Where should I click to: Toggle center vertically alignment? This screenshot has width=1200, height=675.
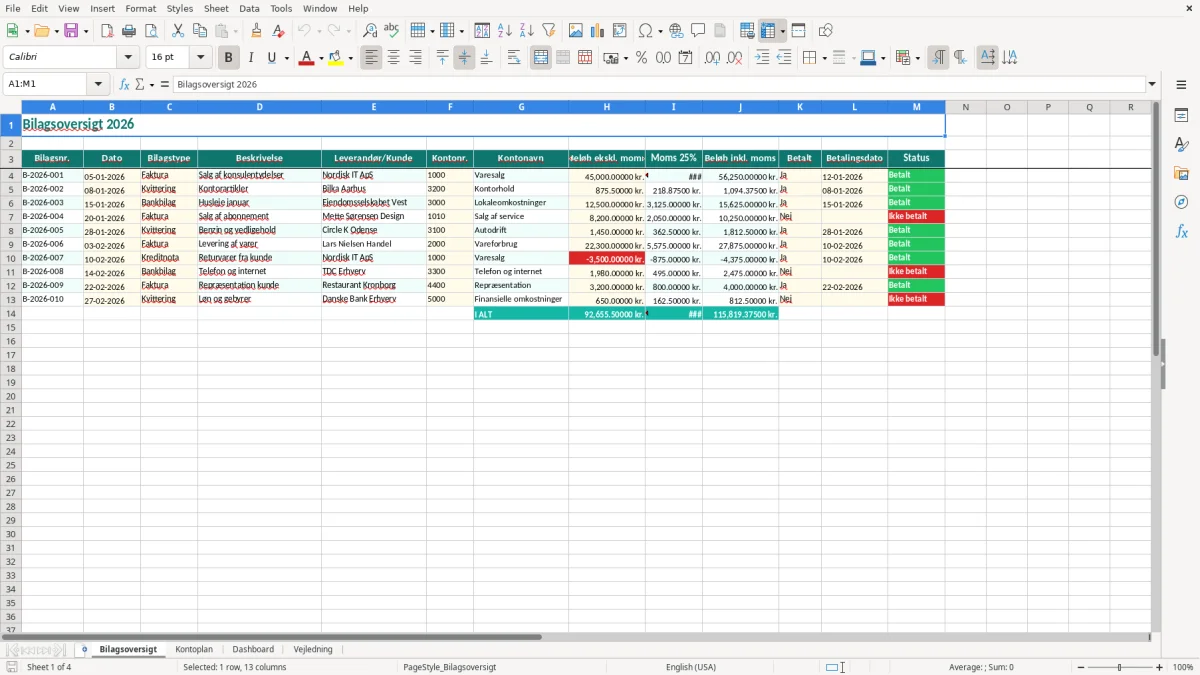tap(465, 58)
